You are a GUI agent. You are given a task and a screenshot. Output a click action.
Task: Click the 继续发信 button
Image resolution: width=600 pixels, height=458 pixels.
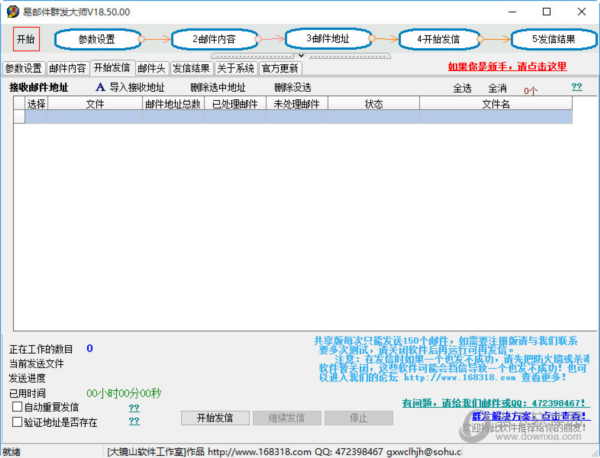pos(287,418)
